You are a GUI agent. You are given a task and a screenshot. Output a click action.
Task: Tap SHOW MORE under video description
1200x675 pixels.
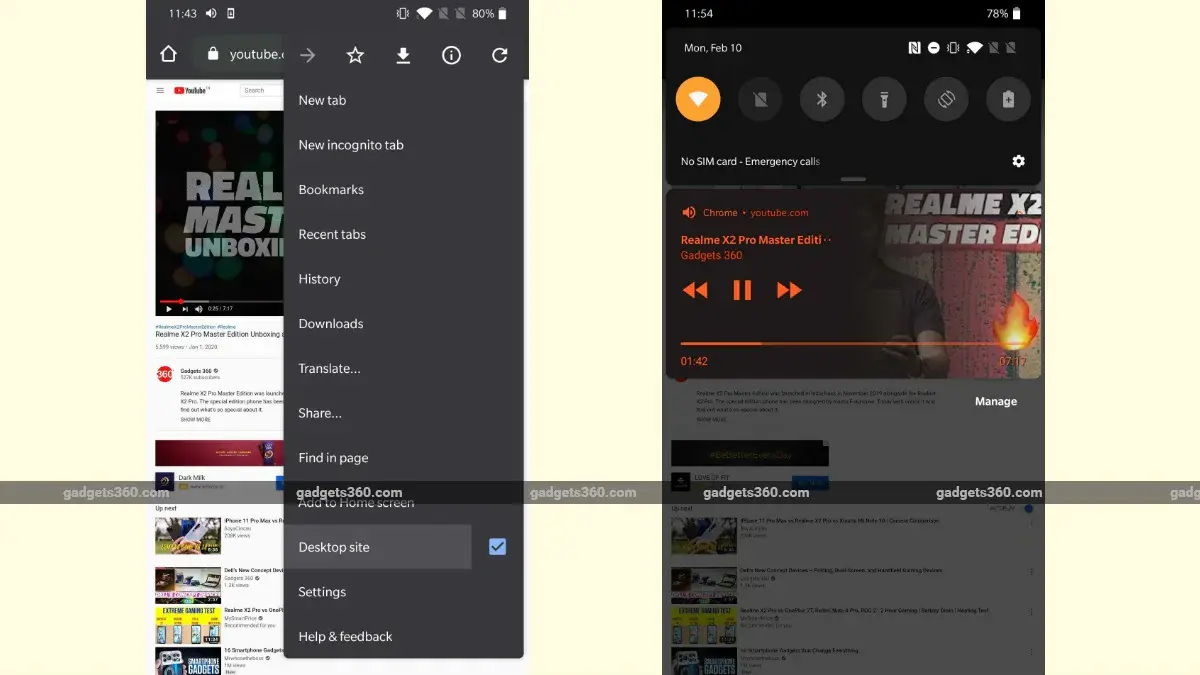195,420
